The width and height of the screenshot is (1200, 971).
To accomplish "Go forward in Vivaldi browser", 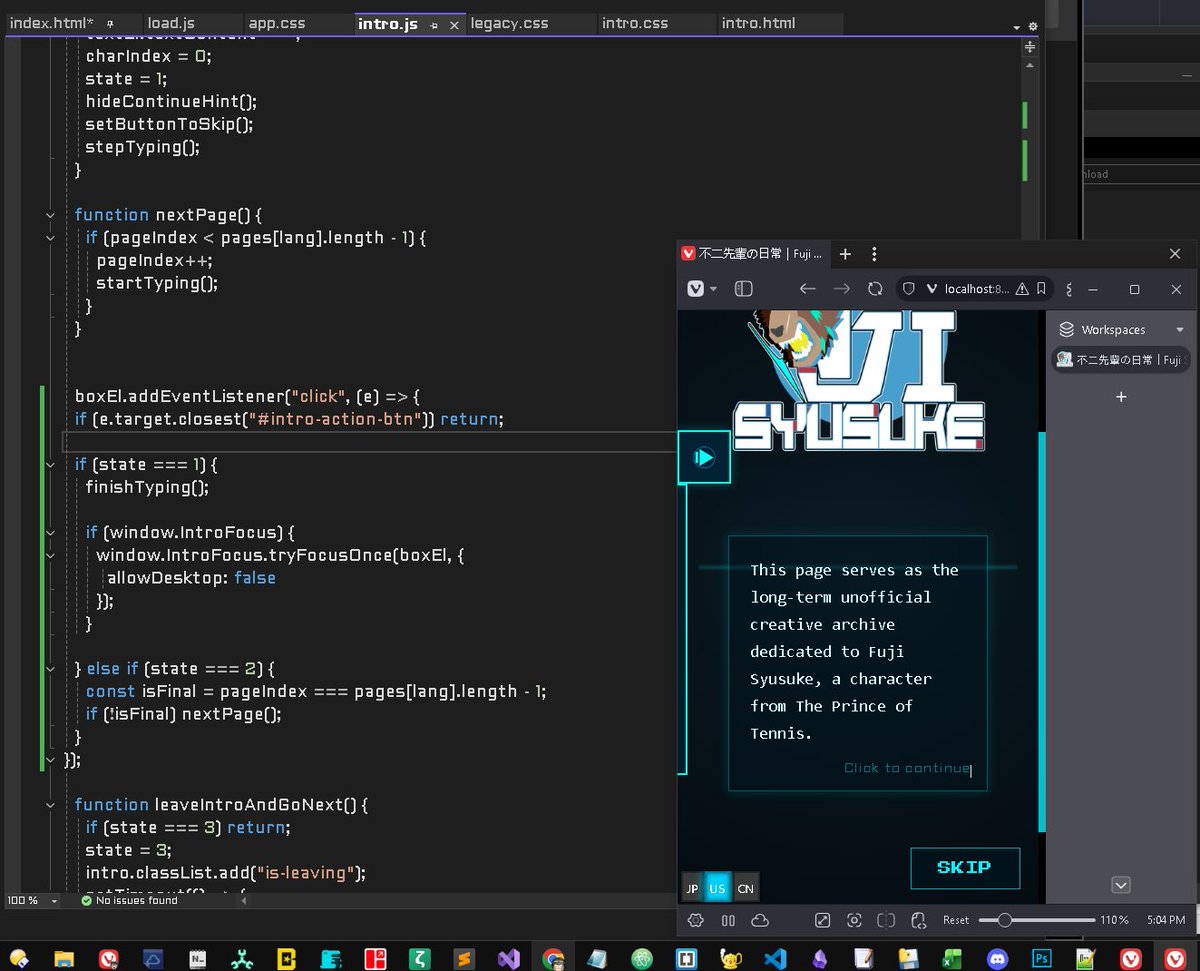I will (842, 288).
